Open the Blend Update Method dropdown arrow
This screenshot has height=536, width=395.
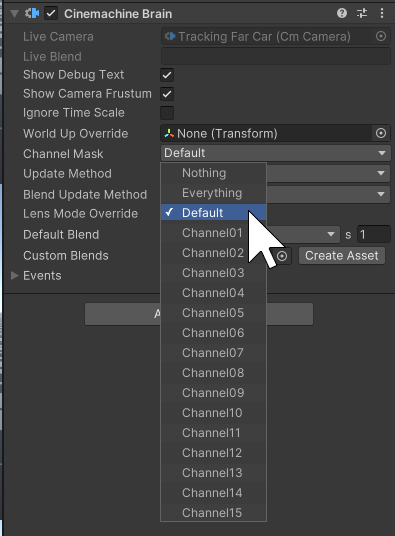coord(381,194)
